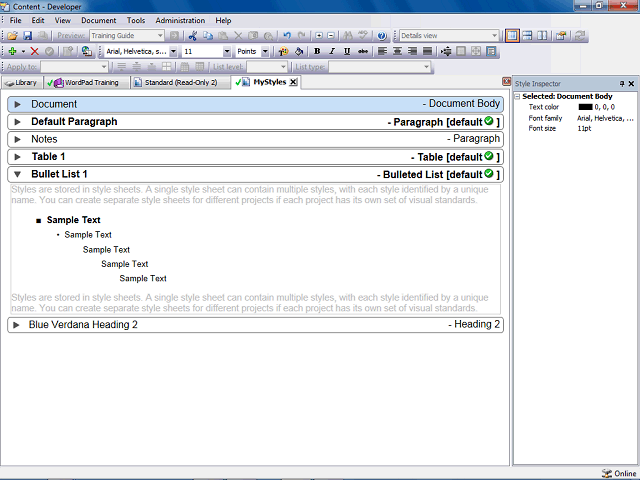640x480 pixels.
Task: Click the black Text color swatch
Action: point(585,107)
